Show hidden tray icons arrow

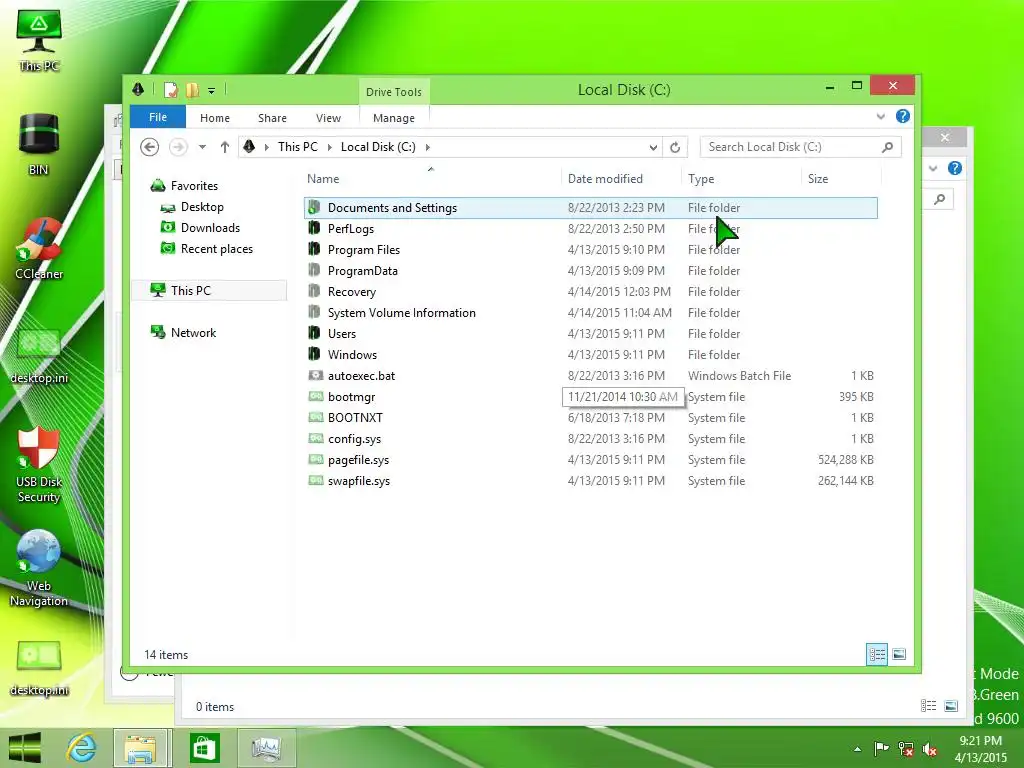point(857,749)
